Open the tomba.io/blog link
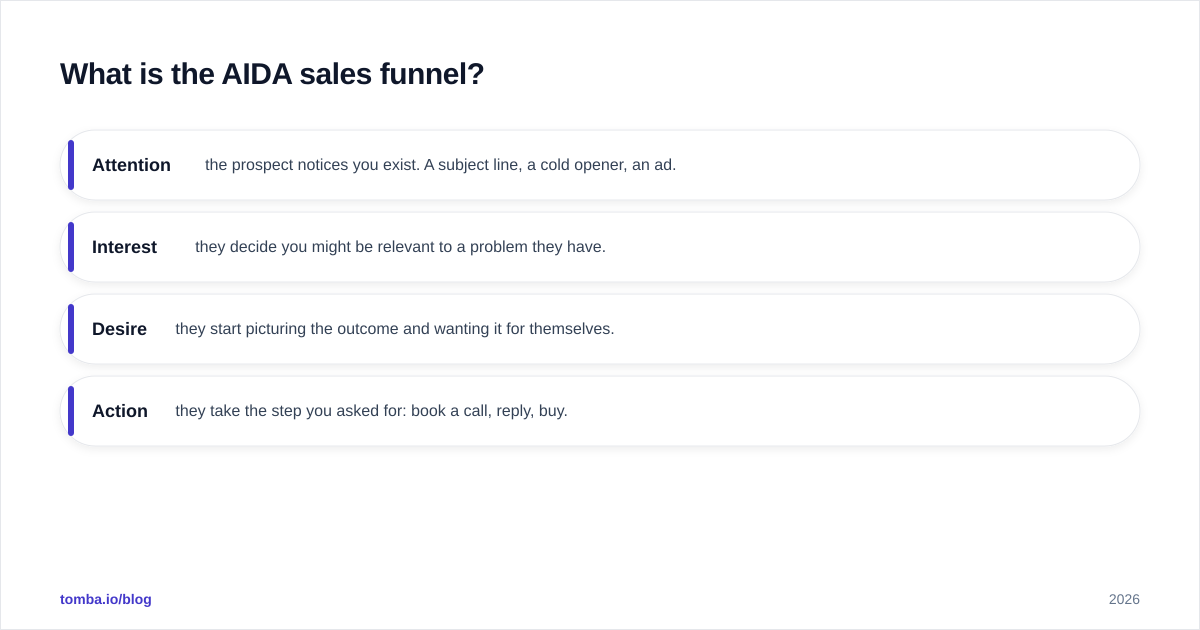This screenshot has width=1200, height=630. 106,599
